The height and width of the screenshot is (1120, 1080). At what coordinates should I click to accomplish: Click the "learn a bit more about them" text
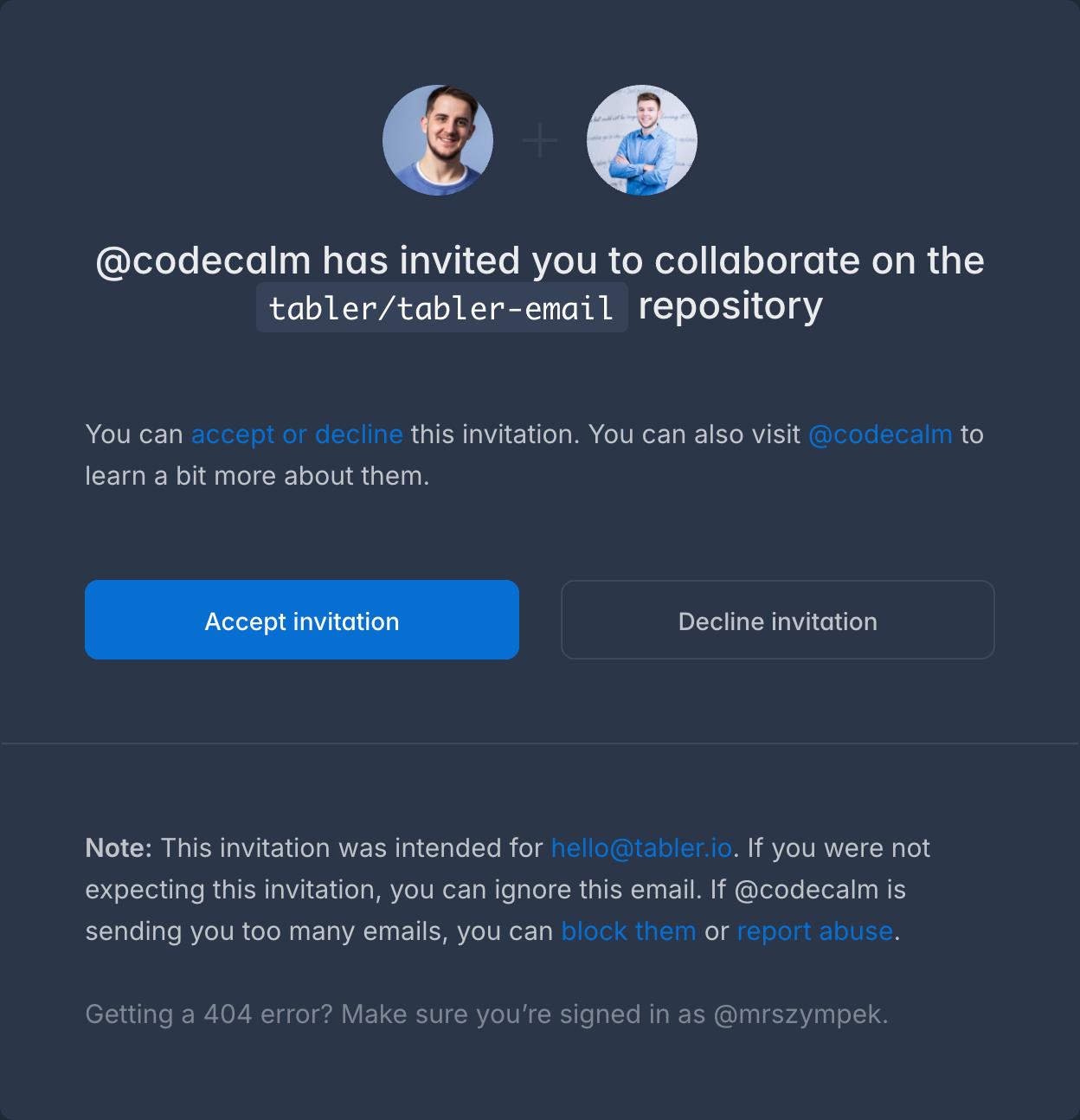(256, 476)
